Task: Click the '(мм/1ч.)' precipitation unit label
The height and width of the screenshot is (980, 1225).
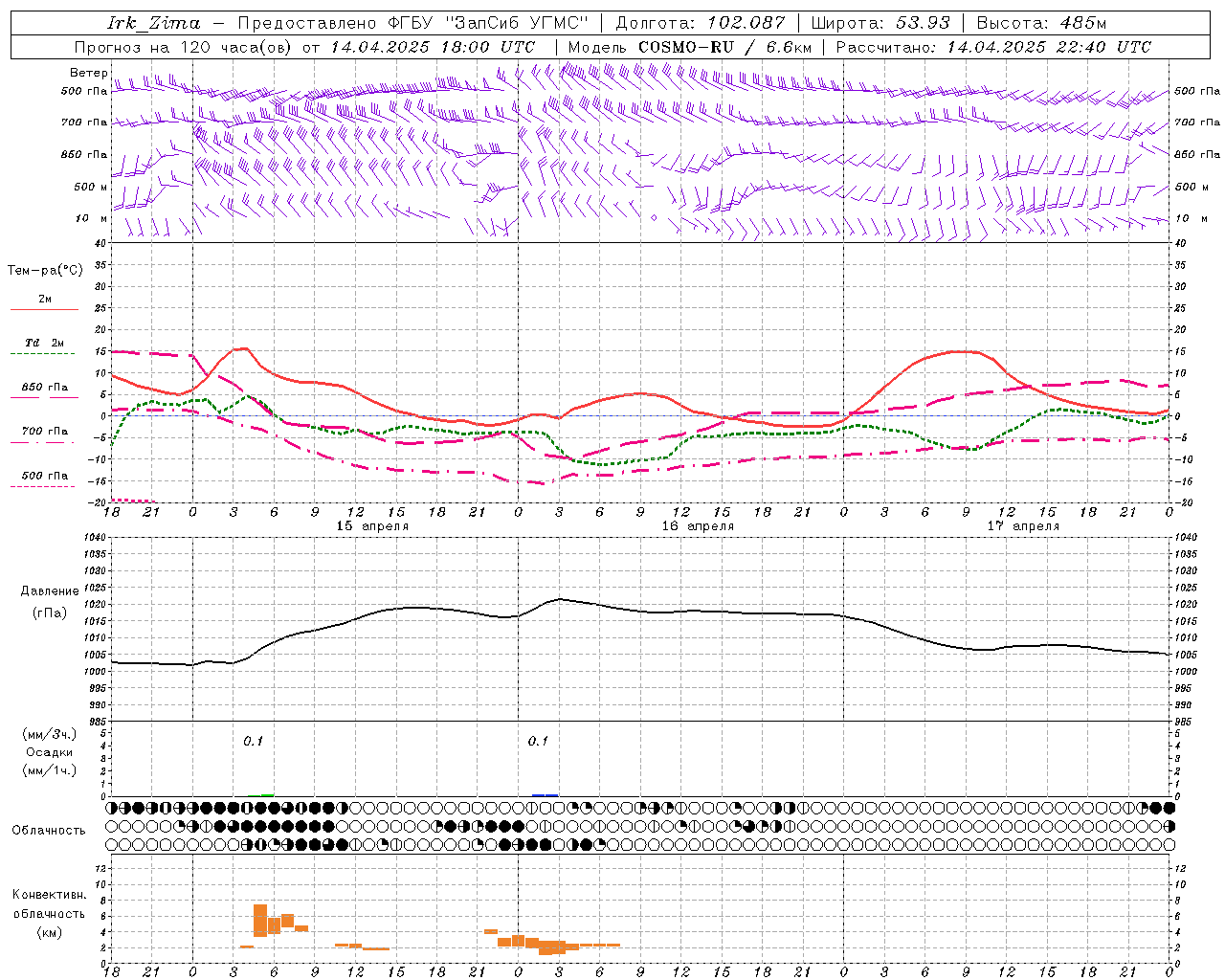Action: click(50, 770)
